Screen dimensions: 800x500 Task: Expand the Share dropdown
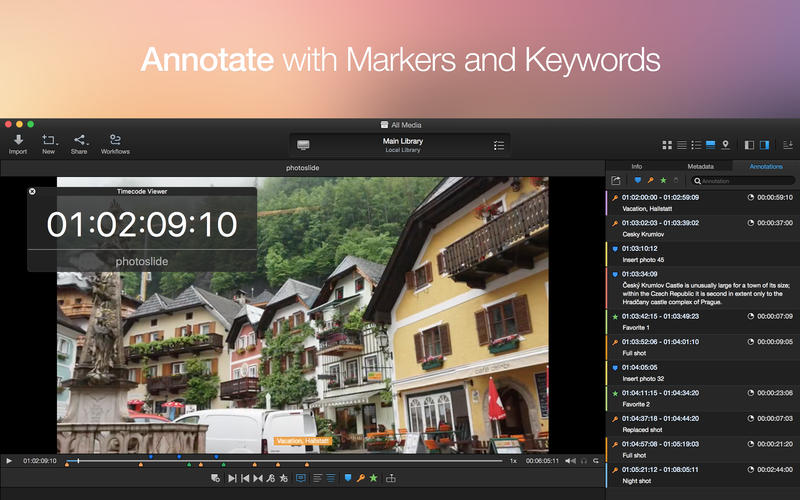click(79, 144)
